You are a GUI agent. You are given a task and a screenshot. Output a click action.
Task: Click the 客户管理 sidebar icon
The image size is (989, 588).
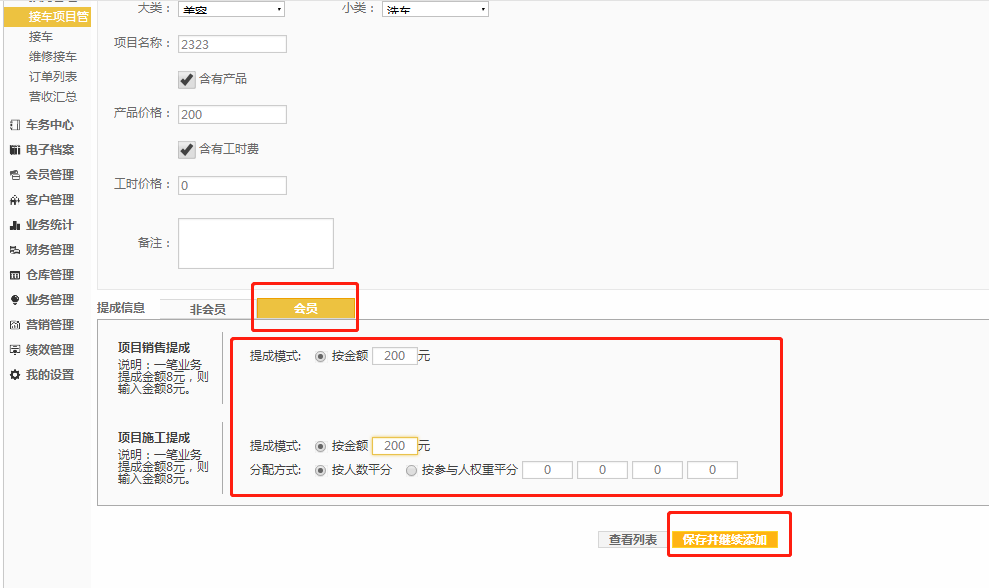coord(15,200)
